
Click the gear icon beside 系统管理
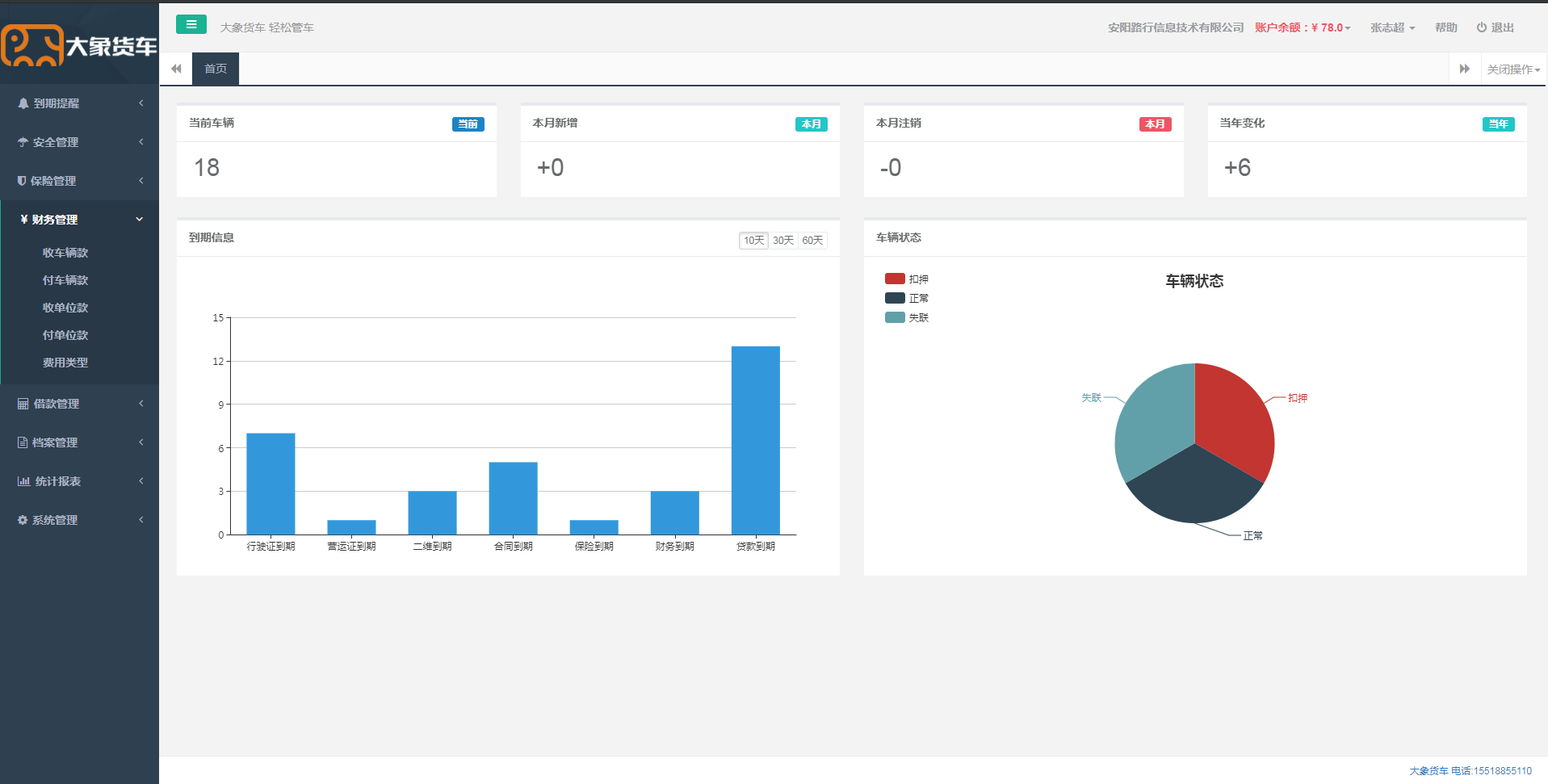click(x=23, y=520)
